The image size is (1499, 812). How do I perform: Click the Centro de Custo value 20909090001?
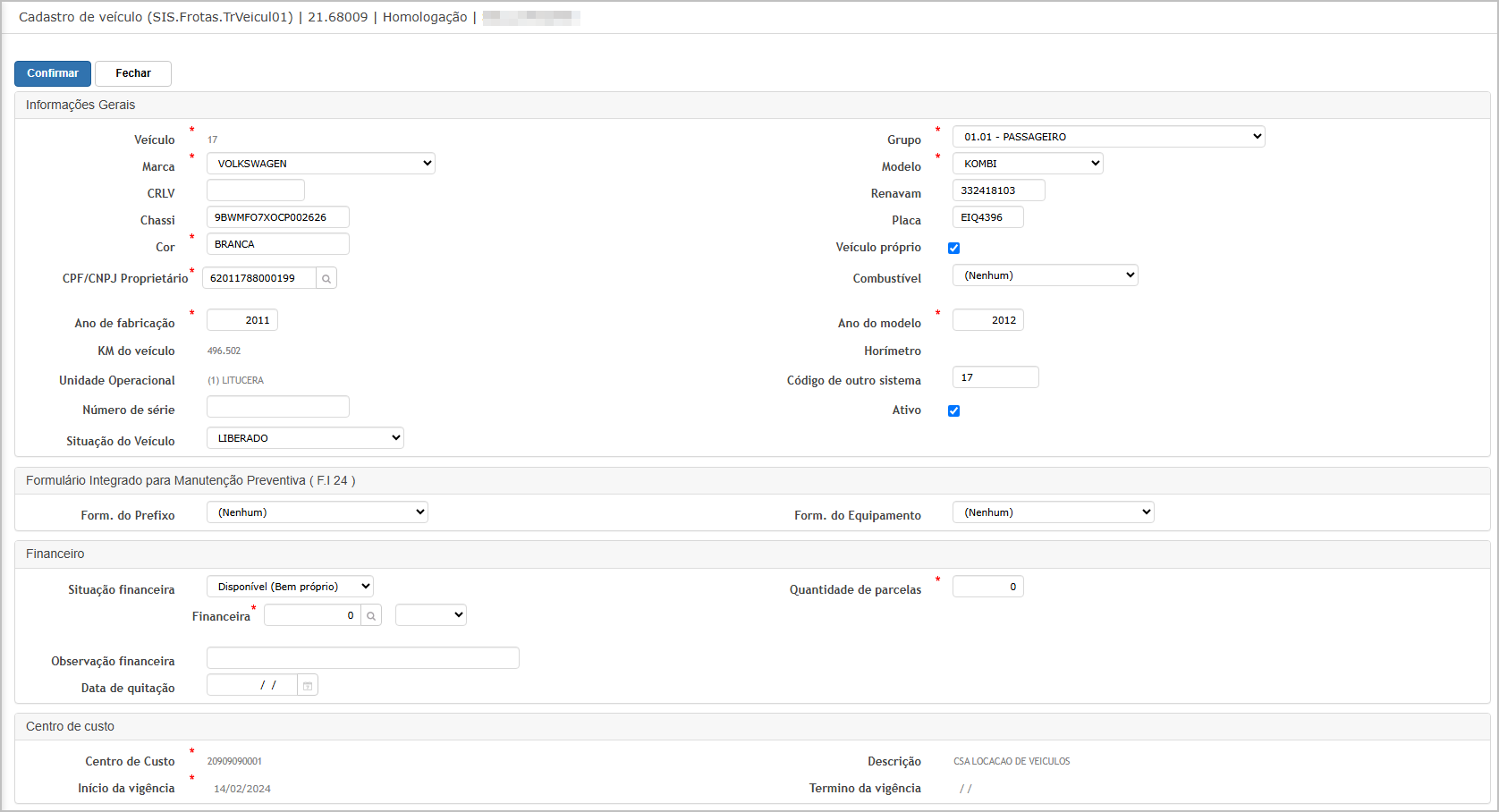[234, 762]
